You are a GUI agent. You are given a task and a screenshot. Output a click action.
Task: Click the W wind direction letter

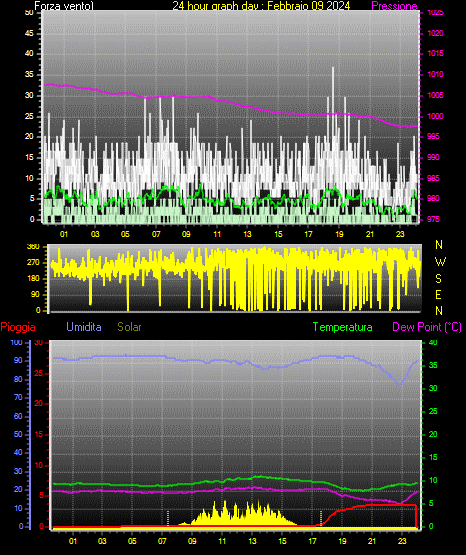pos(440,262)
